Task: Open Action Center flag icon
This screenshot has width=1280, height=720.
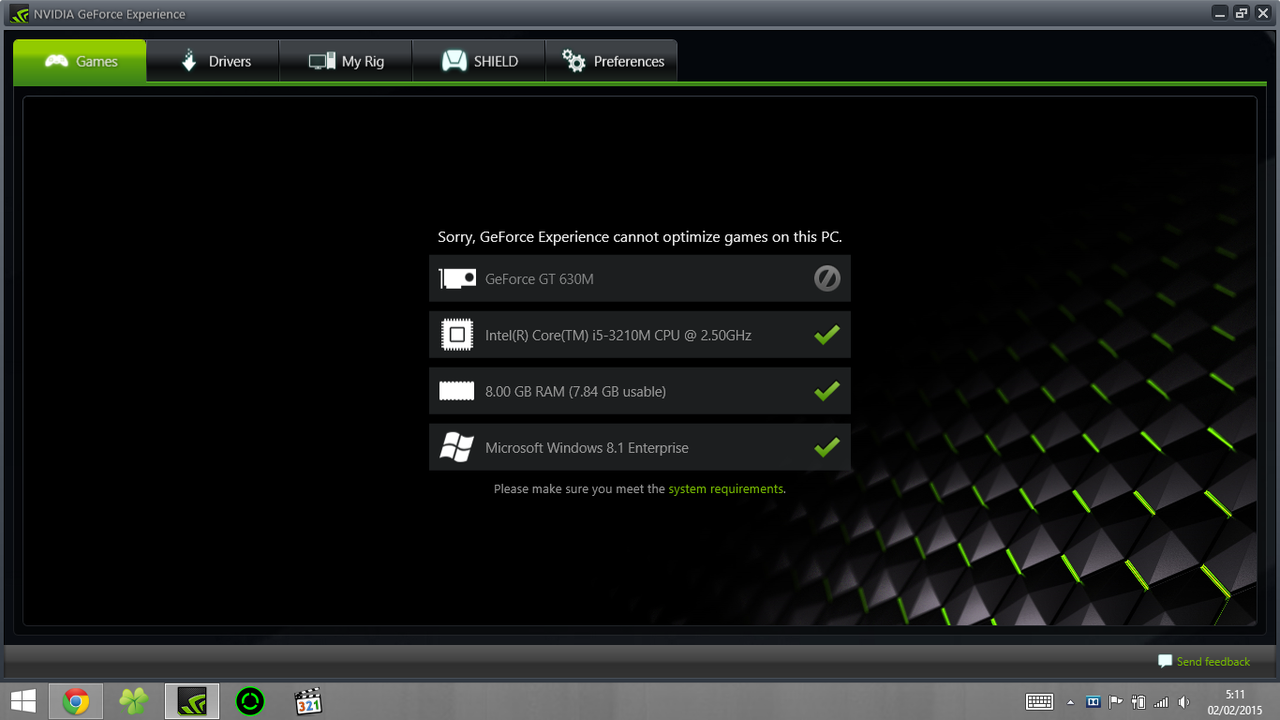Action: pyautogui.click(x=1116, y=702)
